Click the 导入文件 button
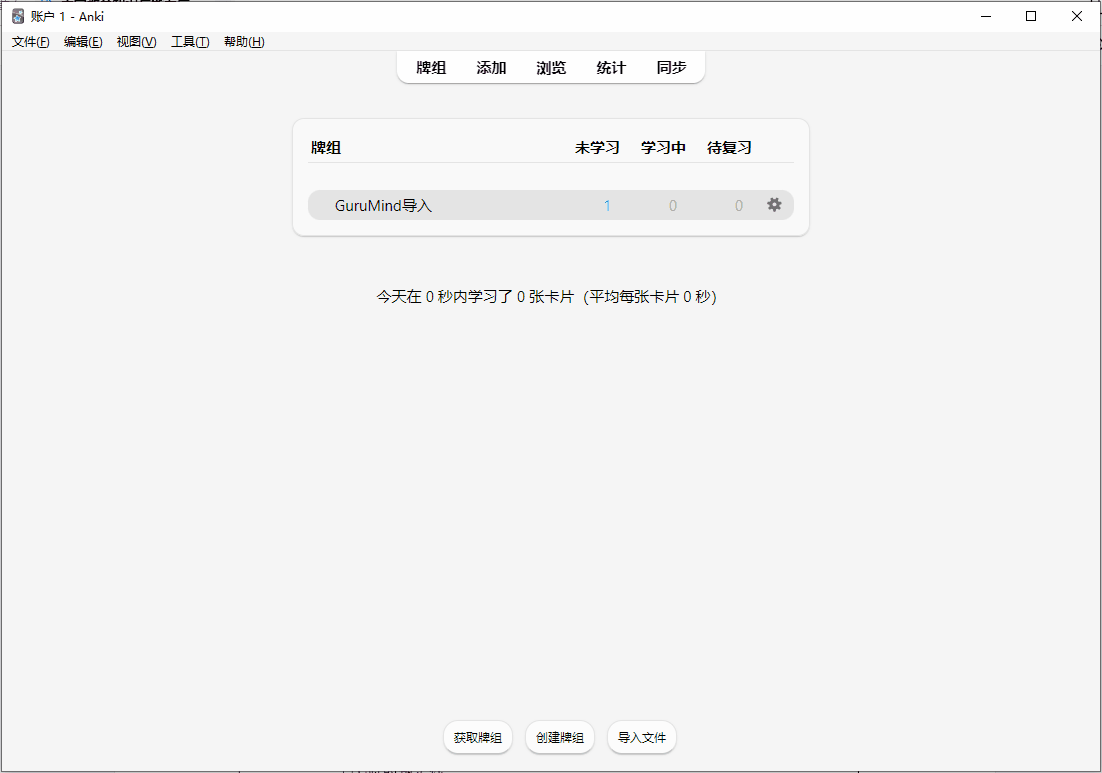 point(642,738)
